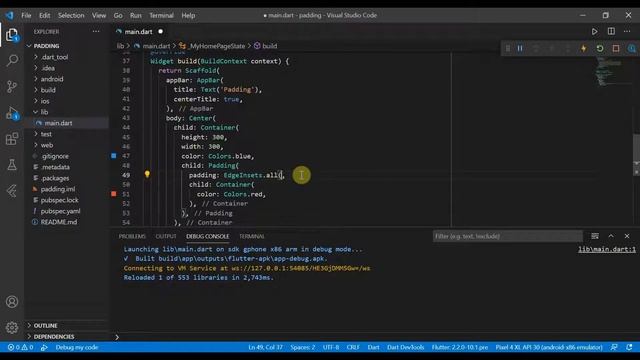Viewport: 640px width, 360px height.
Task: Open the Edit menu
Action: (x=44, y=16)
